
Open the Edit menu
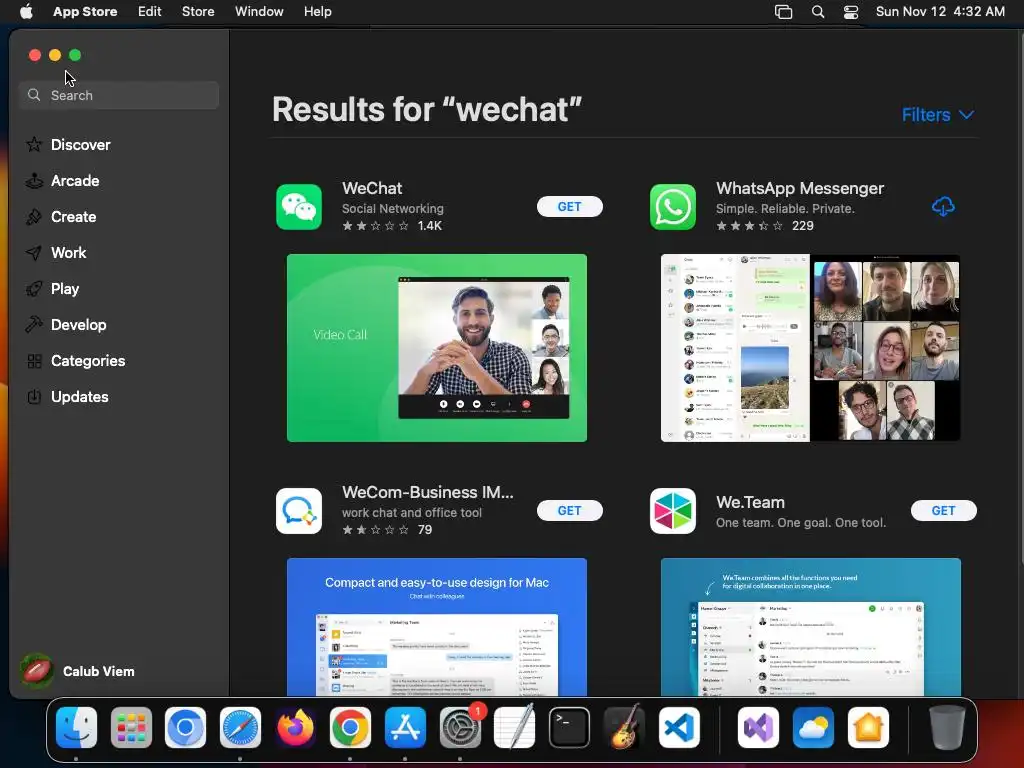(150, 11)
